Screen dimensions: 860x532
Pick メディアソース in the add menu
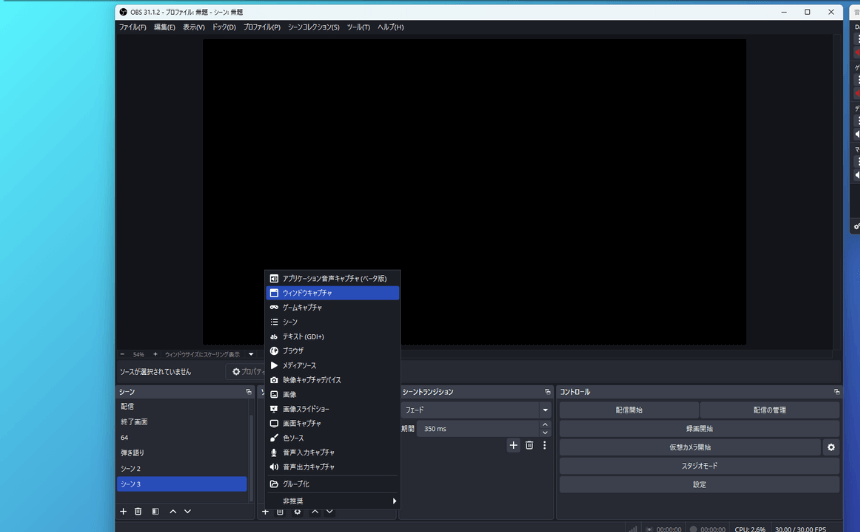point(298,365)
